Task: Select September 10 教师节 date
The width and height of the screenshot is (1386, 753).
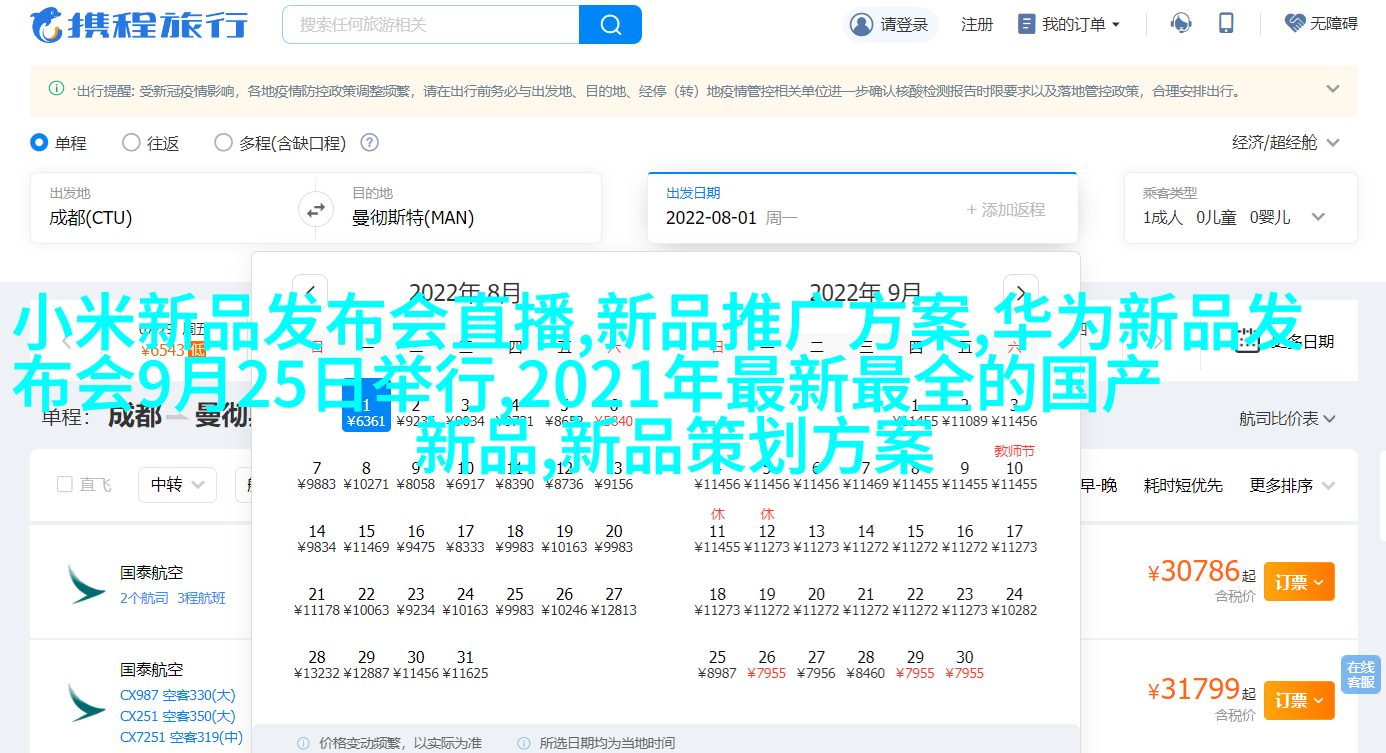Action: pyautogui.click(x=1014, y=468)
